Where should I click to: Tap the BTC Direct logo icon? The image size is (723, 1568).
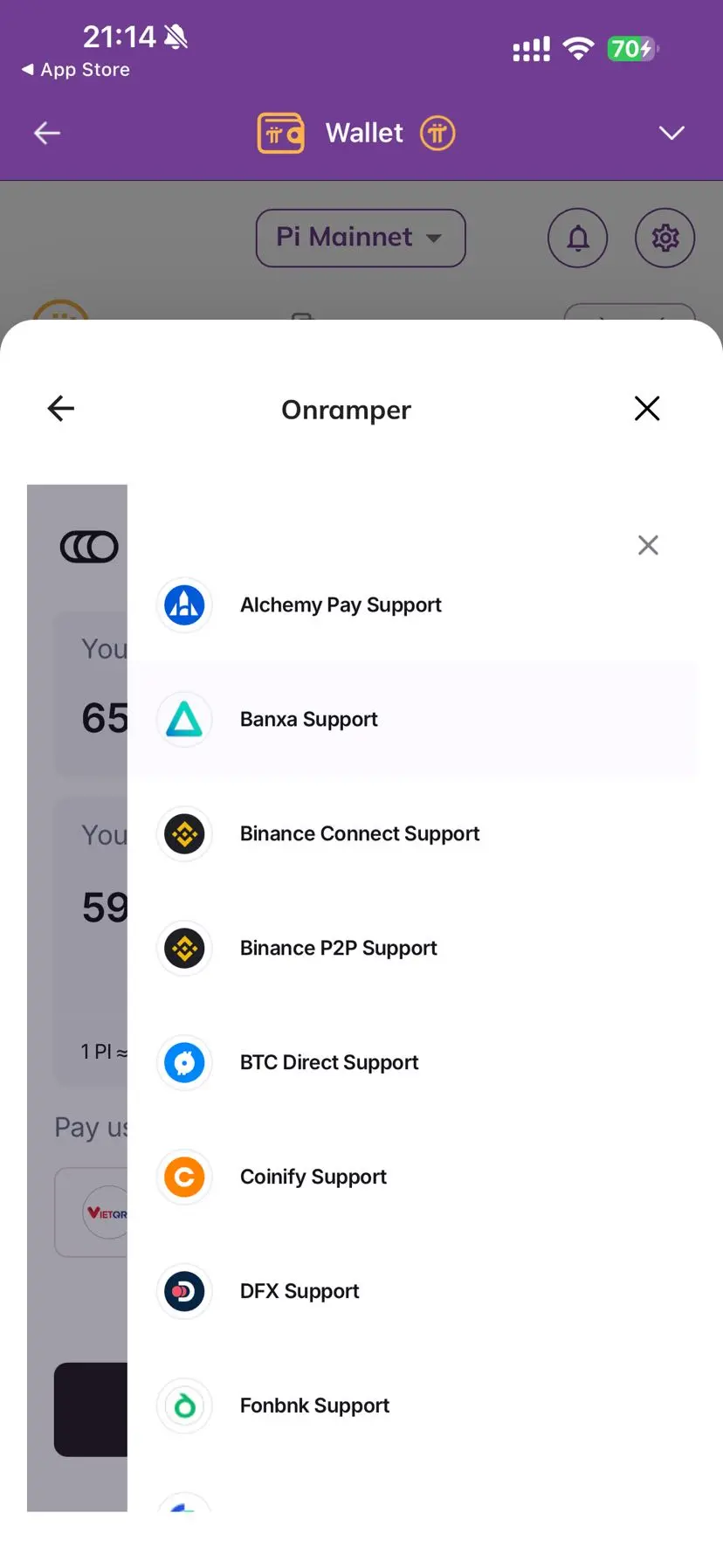[x=184, y=1062]
